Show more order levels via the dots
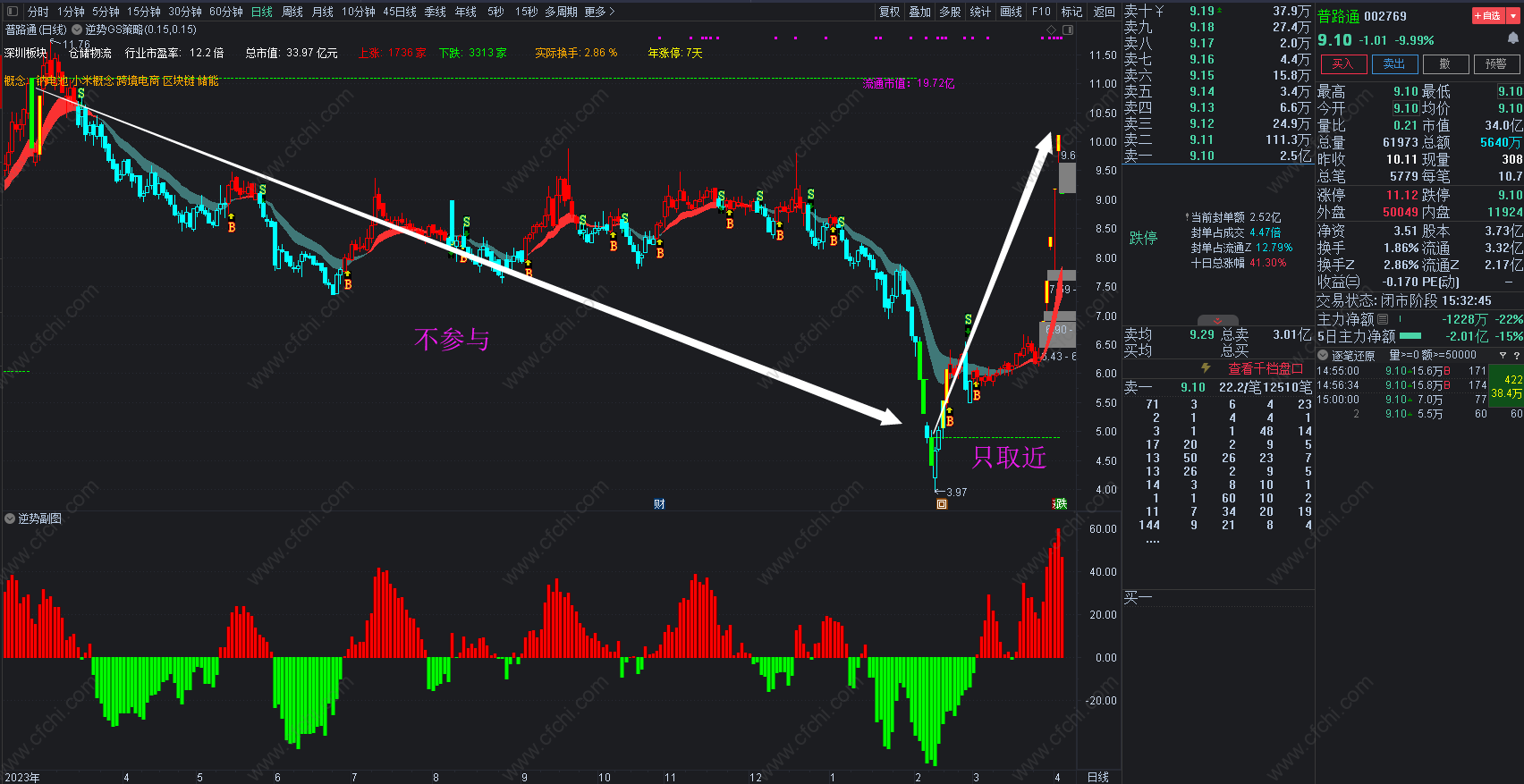 pos(1153,541)
